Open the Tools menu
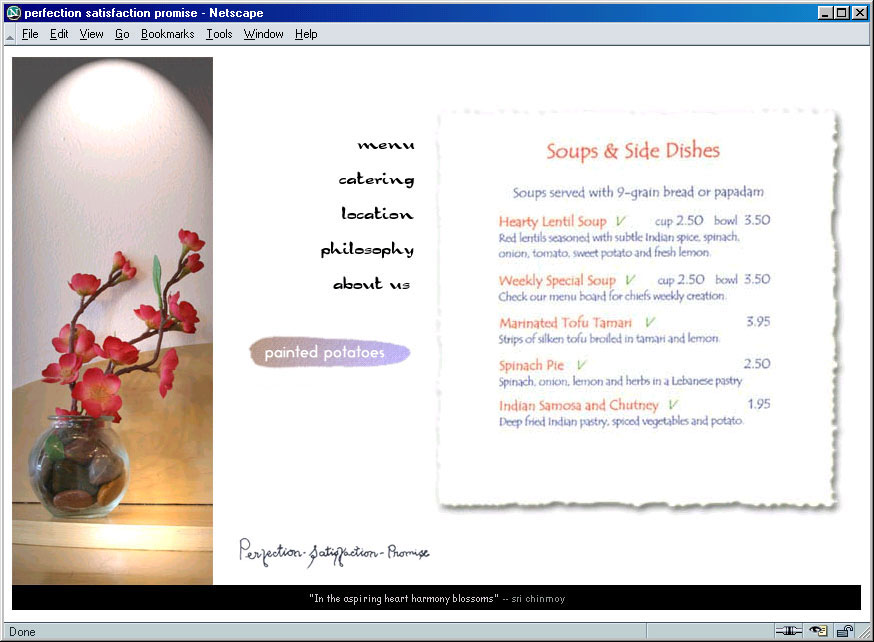 tap(219, 34)
